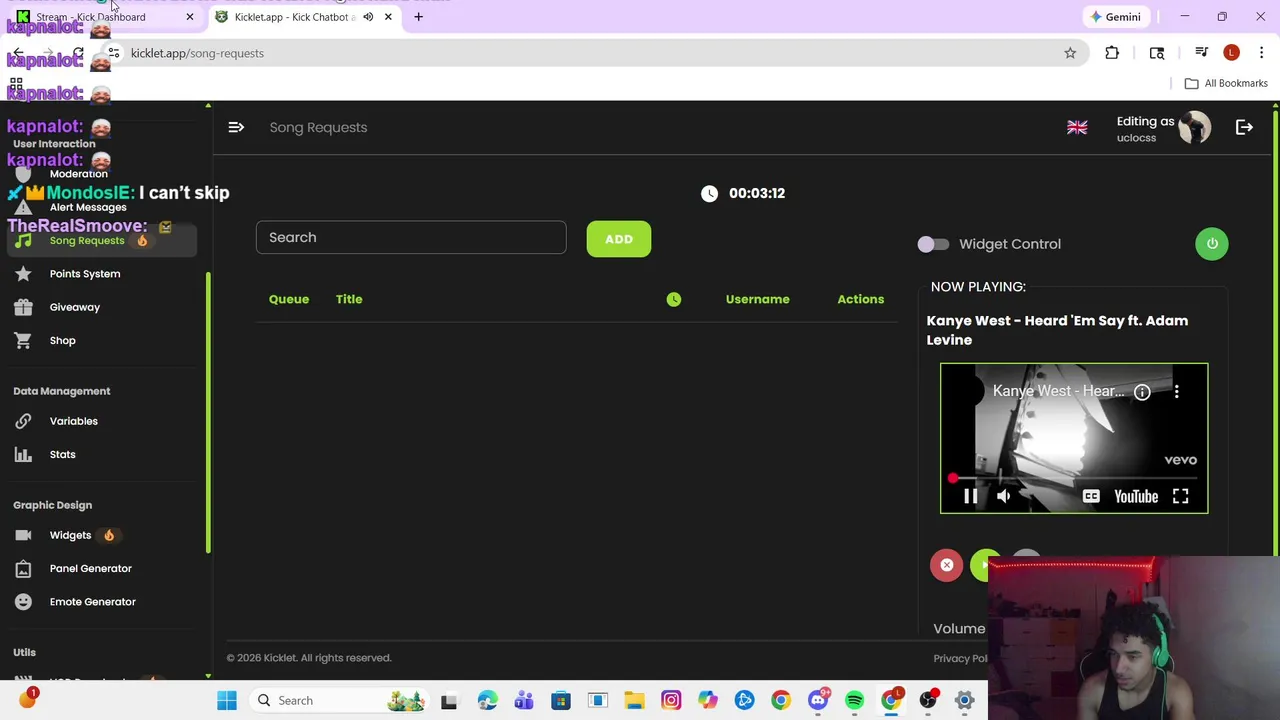1280x720 pixels.
Task: Open Spotify from the taskbar
Action: [x=854, y=701]
